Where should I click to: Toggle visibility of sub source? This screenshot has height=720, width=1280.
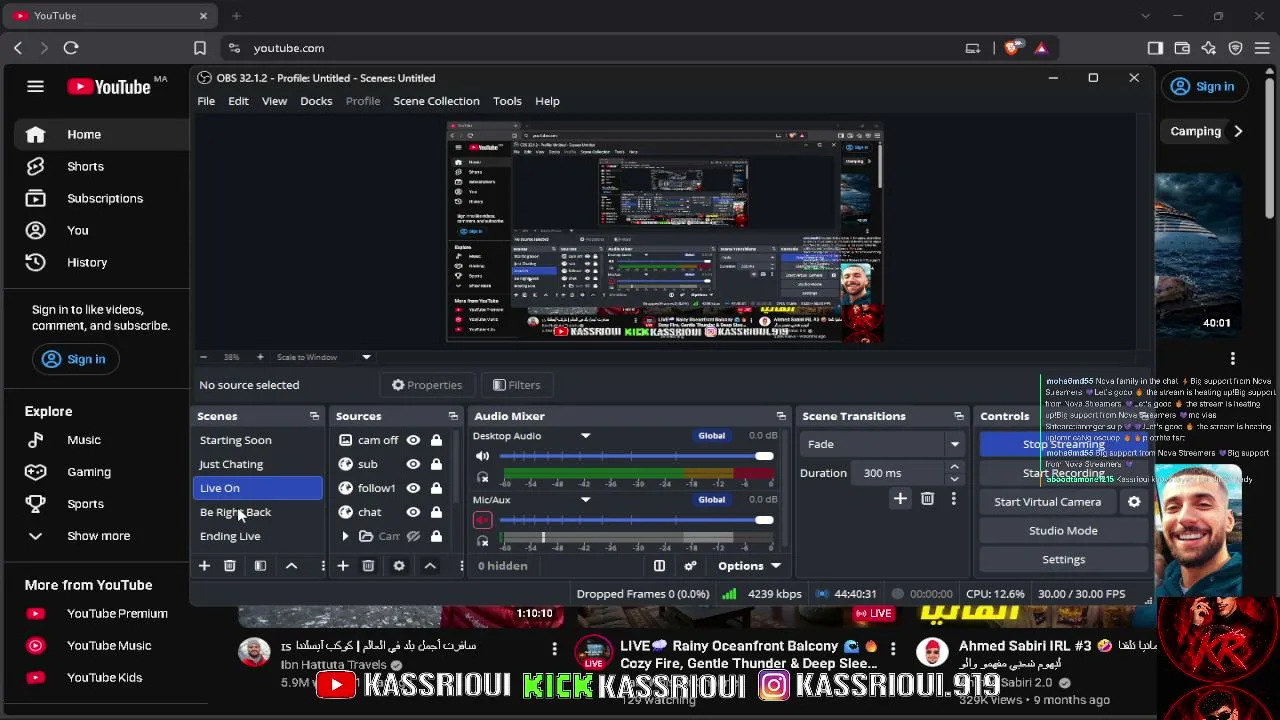point(413,464)
